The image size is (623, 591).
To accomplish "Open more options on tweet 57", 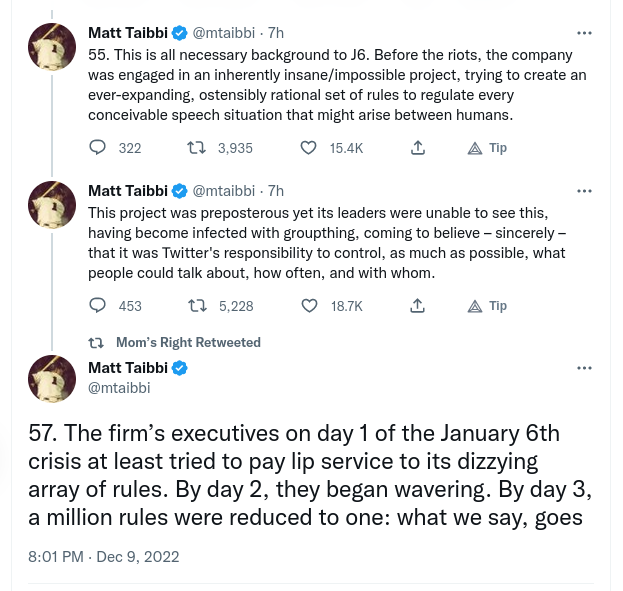I will 584,368.
